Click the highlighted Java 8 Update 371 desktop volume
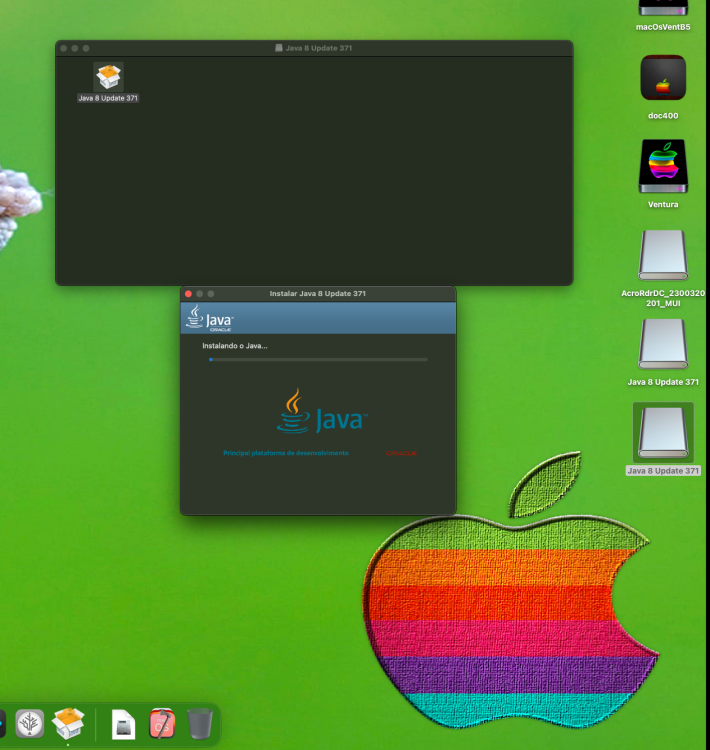Screen dimensions: 710x750 pos(663,433)
